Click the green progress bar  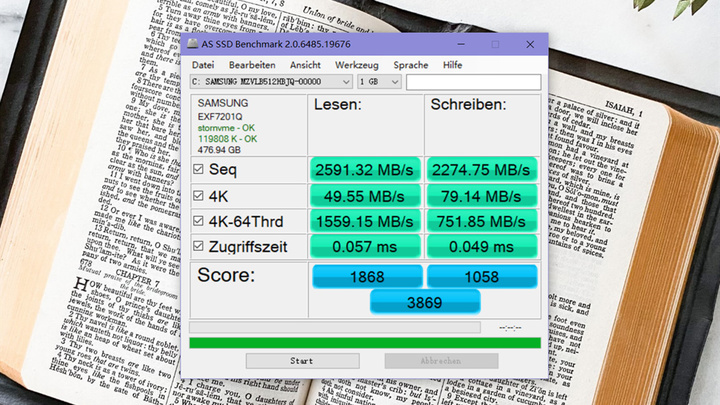click(365, 343)
